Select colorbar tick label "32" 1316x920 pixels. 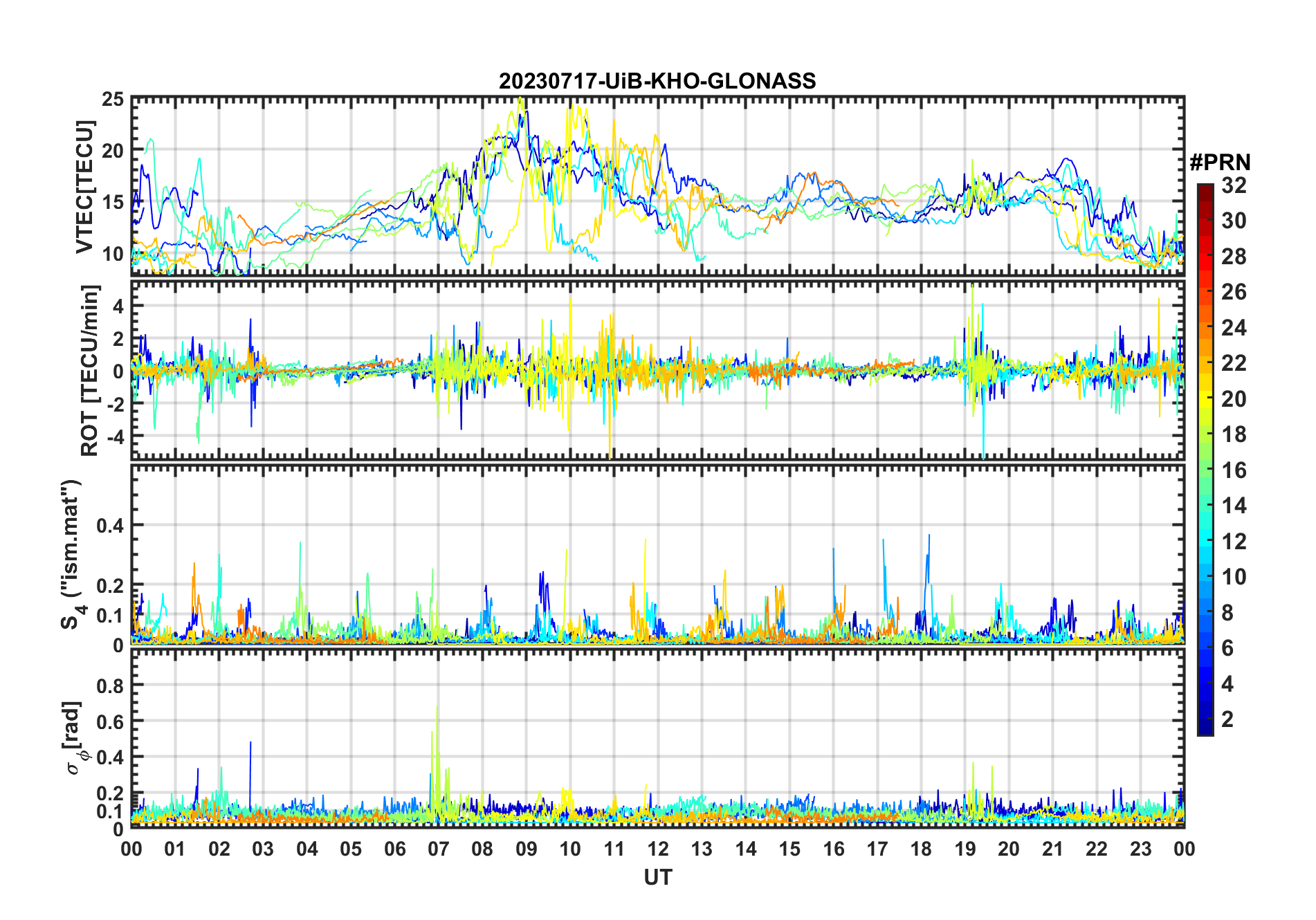1234,185
